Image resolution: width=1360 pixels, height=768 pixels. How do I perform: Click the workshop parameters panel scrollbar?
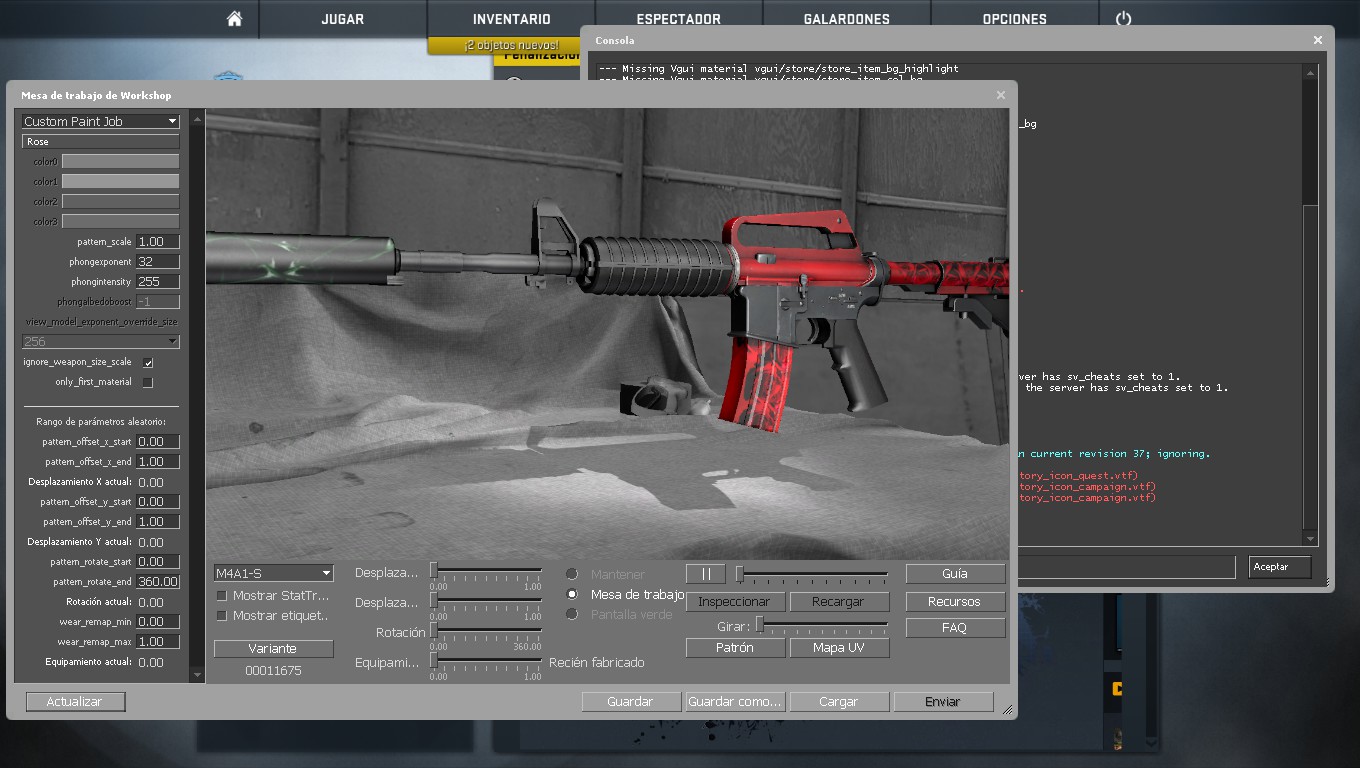click(197, 397)
